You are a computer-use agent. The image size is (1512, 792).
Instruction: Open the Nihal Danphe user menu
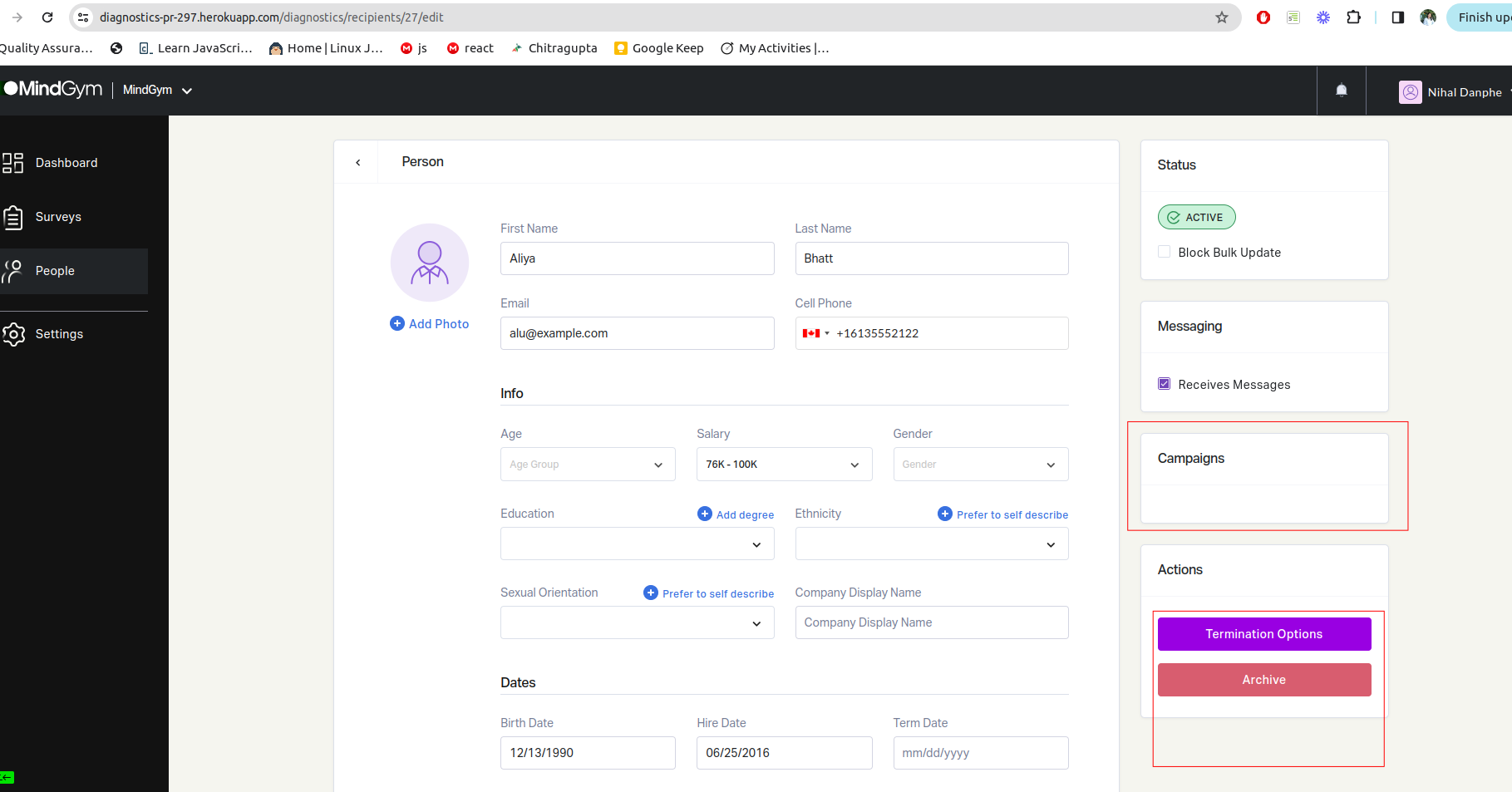click(x=1455, y=92)
